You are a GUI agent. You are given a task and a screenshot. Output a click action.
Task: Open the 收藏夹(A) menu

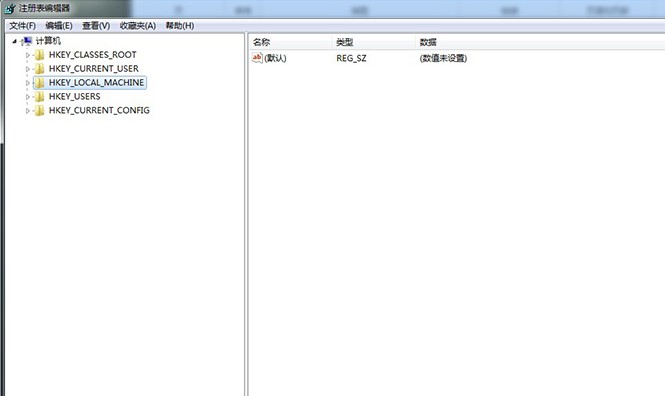[x=138, y=26]
